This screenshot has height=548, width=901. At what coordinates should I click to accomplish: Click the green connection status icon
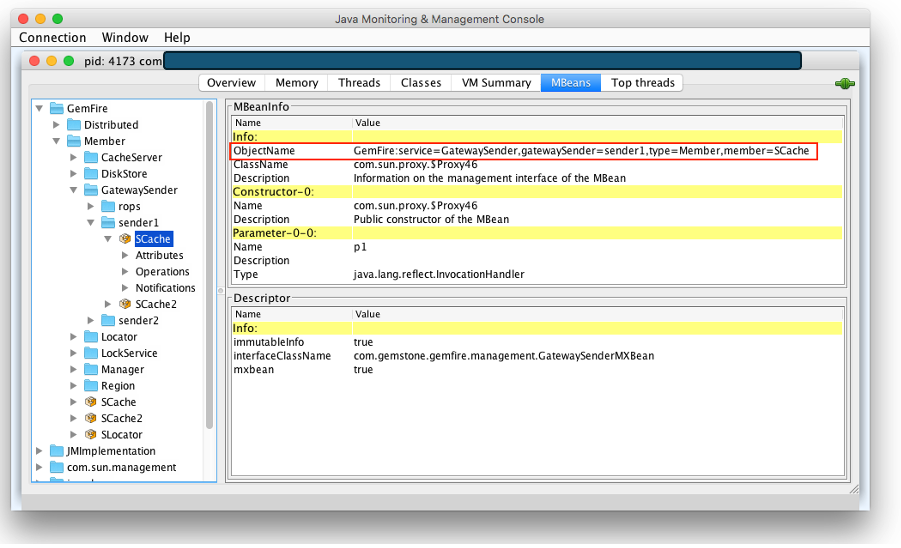(844, 84)
